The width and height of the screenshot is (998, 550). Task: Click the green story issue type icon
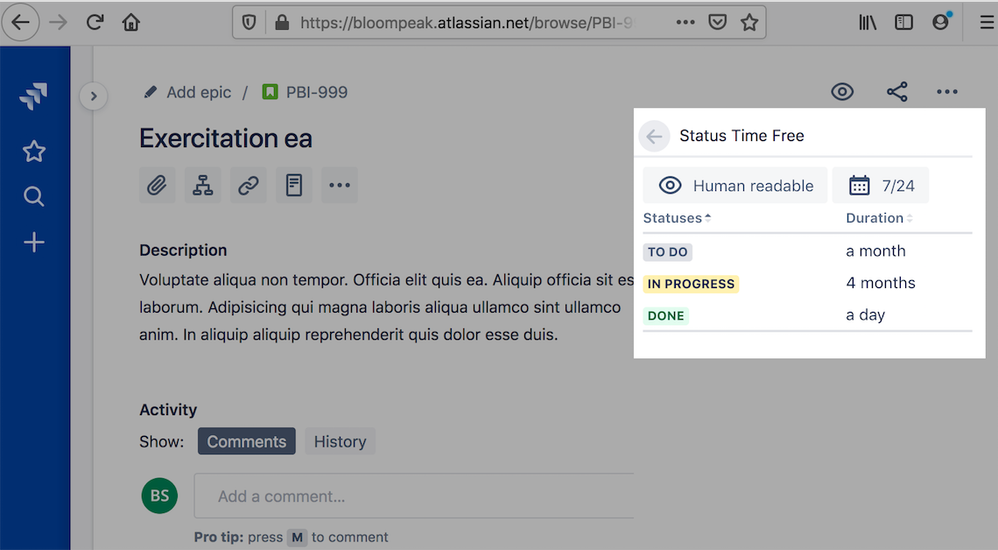pyautogui.click(x=270, y=92)
